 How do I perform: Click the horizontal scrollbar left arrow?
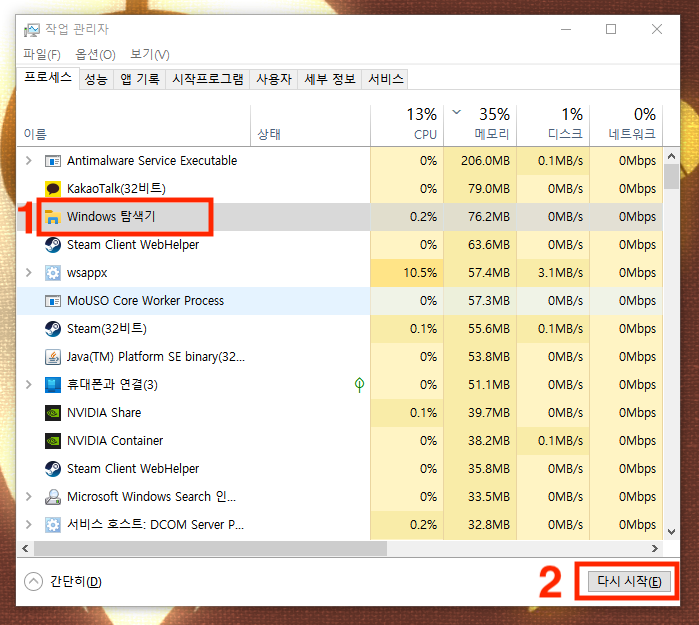point(25,548)
